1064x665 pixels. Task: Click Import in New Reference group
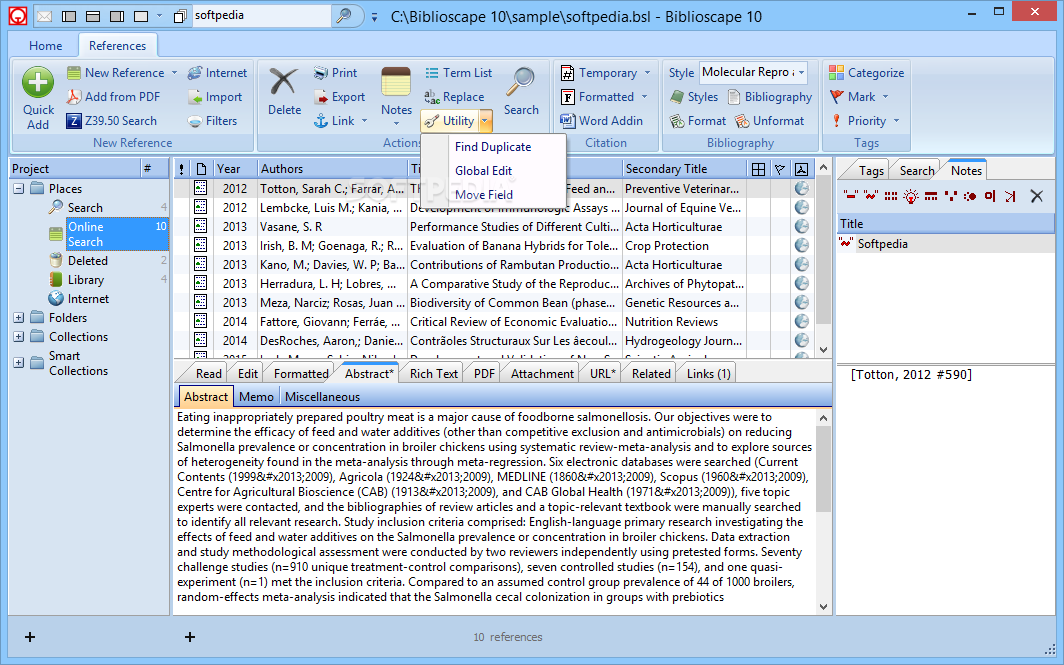pos(215,97)
